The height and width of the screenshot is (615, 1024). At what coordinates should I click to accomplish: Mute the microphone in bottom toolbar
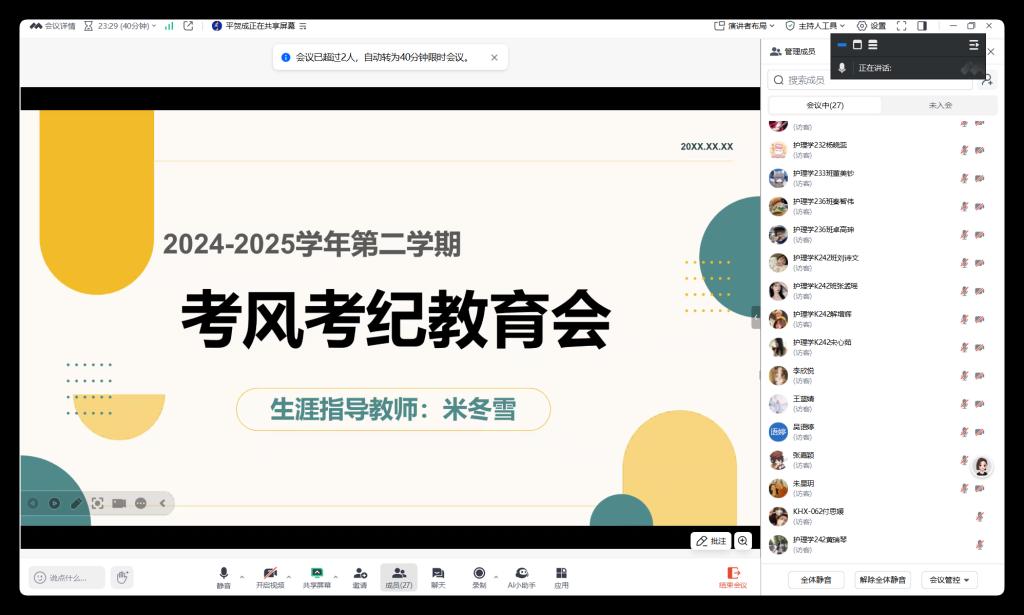[223, 576]
